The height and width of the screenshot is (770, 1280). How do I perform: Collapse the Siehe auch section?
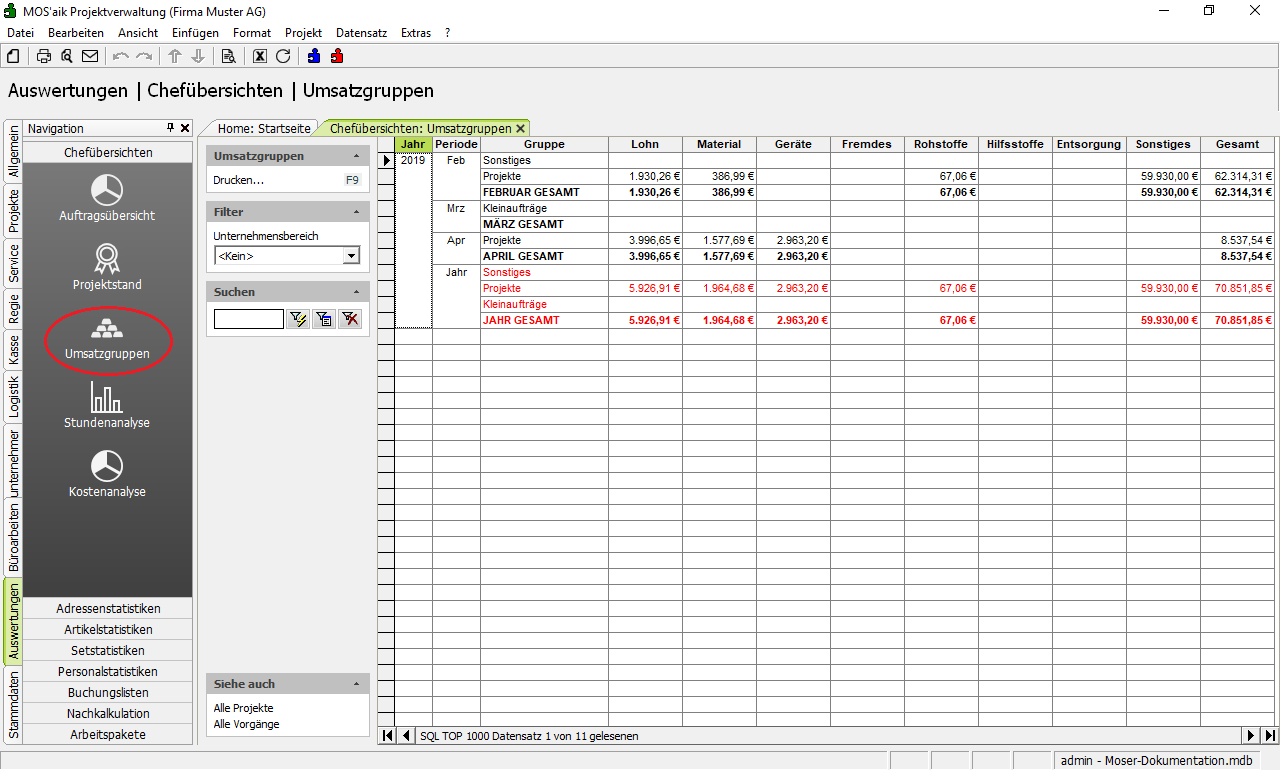(357, 684)
